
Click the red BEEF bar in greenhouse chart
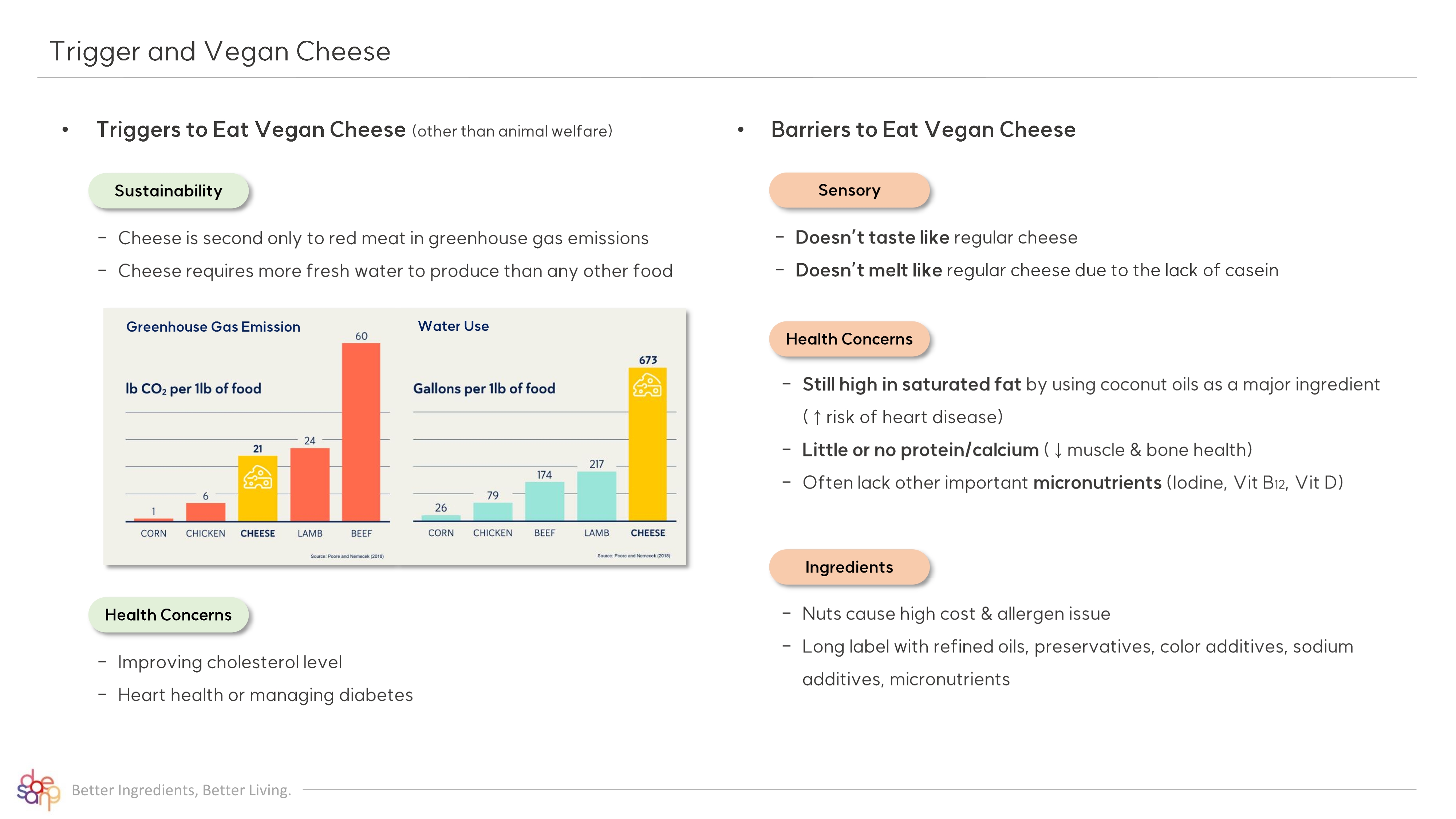coord(361,432)
